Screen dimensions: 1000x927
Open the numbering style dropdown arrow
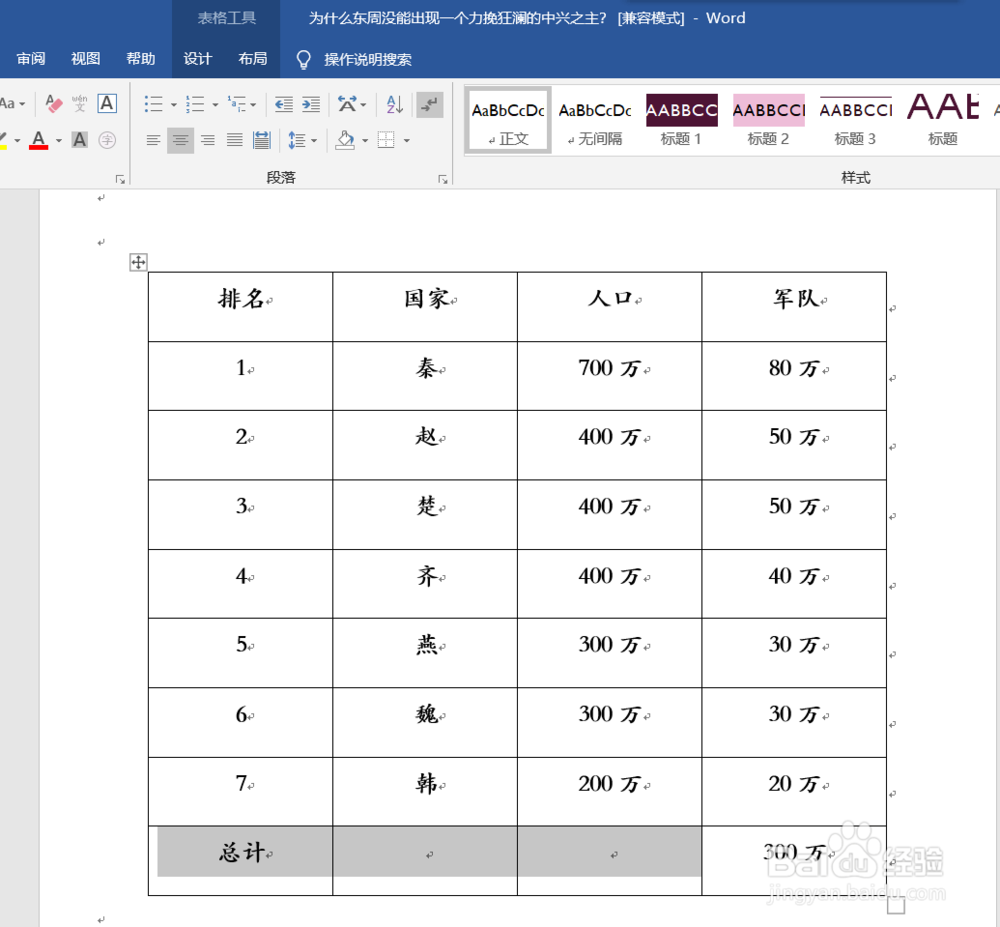(215, 105)
